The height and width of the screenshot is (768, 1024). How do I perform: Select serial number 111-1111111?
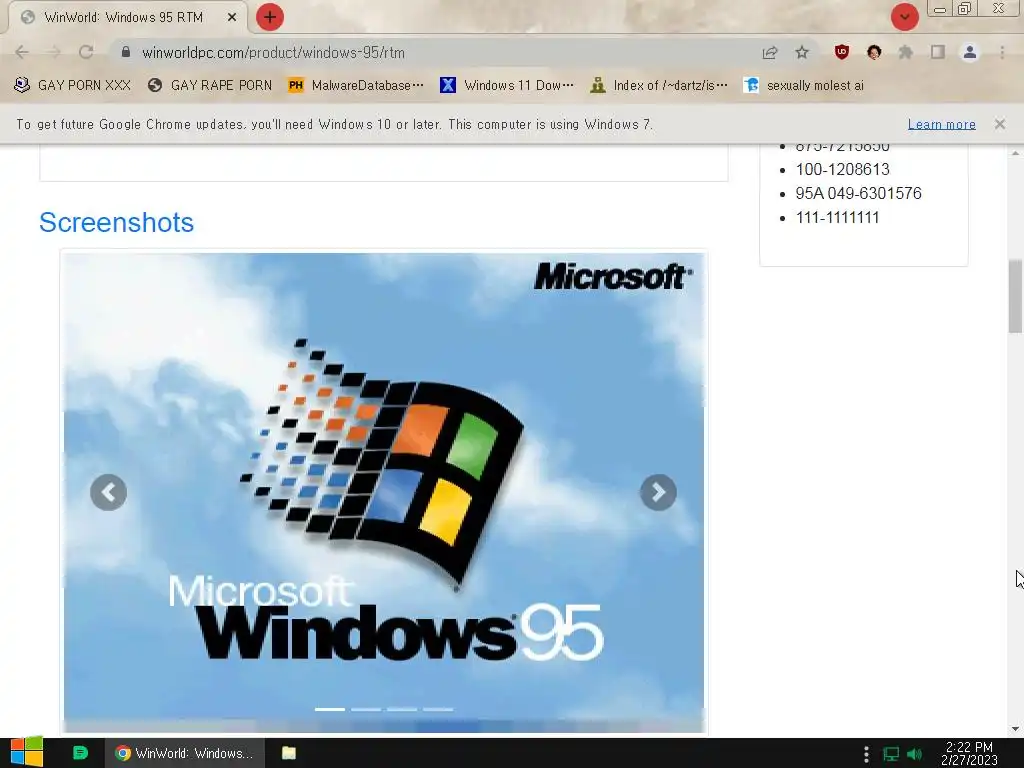point(837,218)
